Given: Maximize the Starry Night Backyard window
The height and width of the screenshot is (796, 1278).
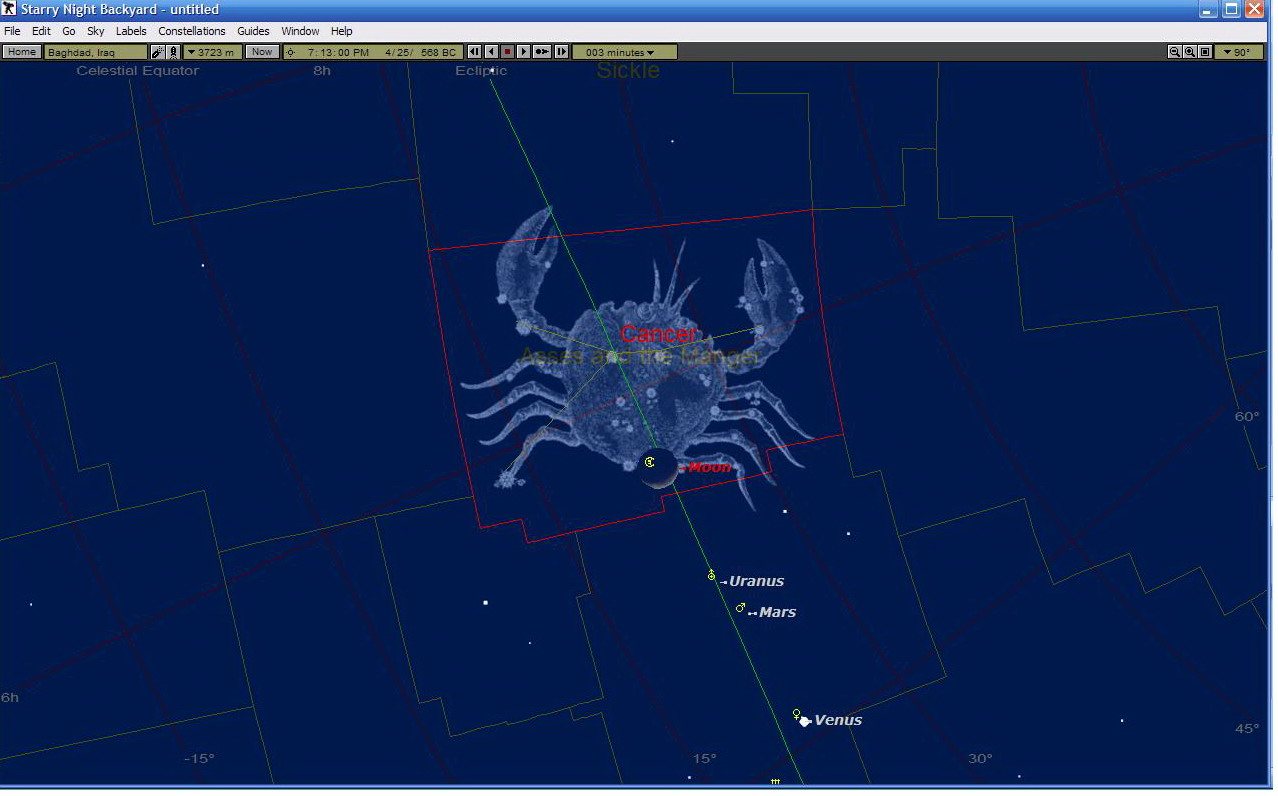Looking at the screenshot, I should [x=1232, y=10].
